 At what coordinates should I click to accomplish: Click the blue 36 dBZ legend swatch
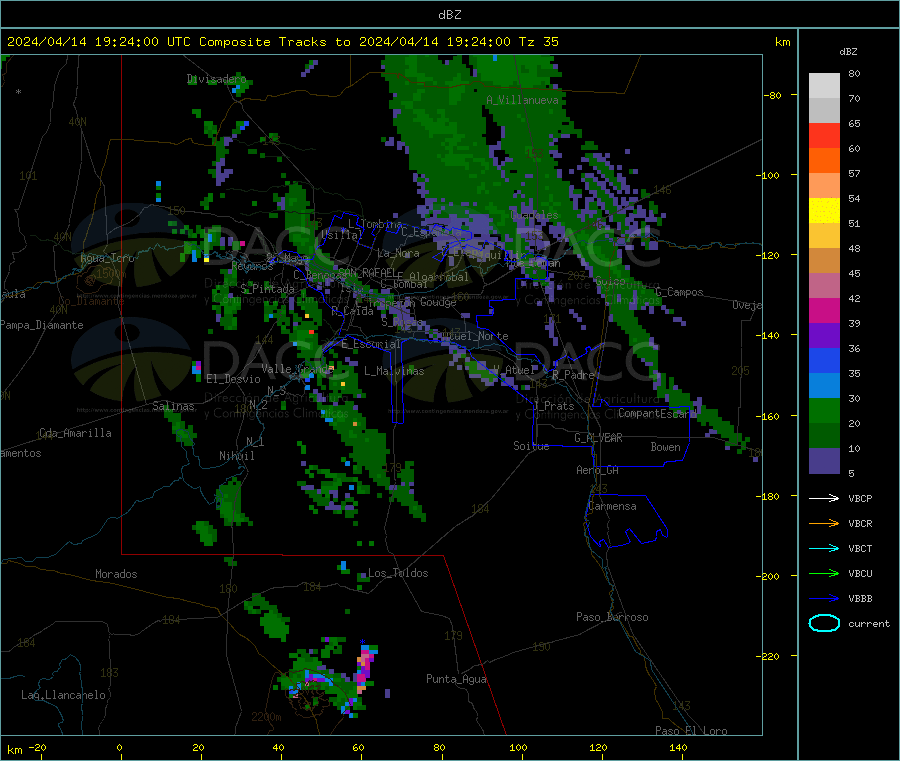click(x=824, y=360)
